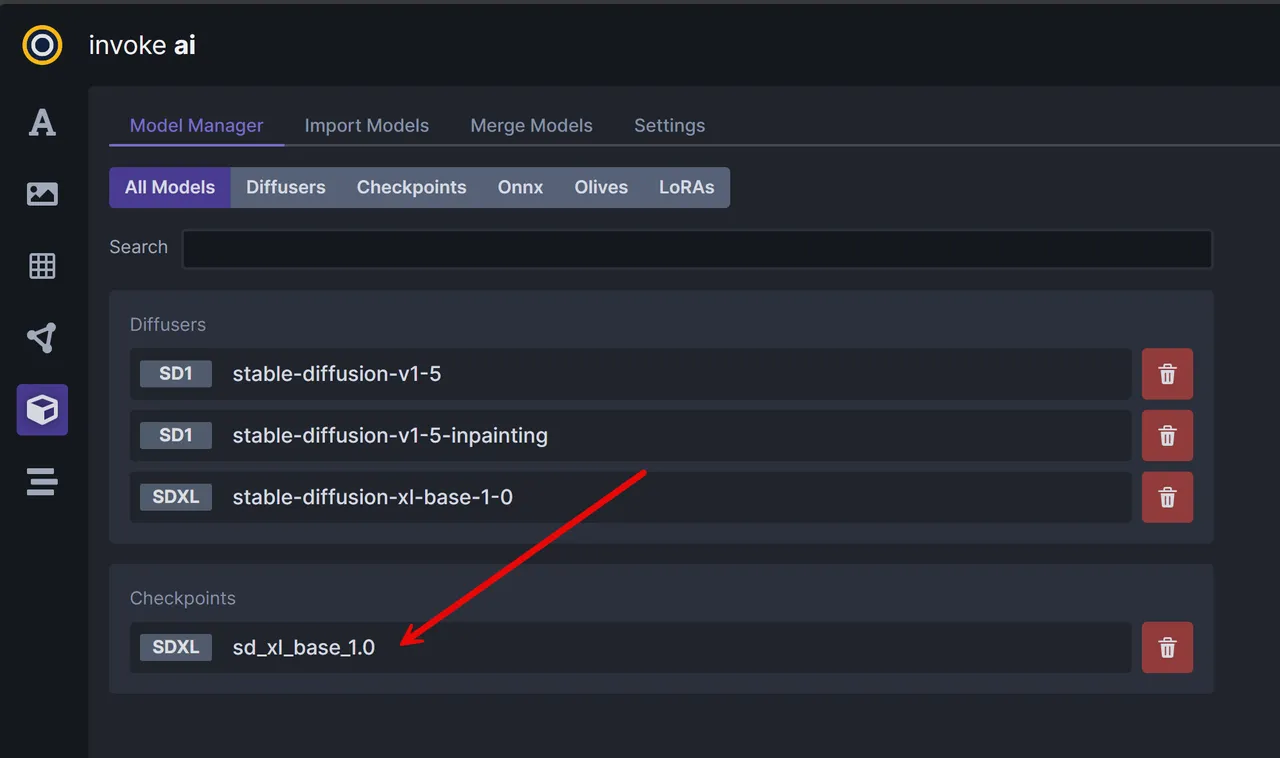Show only Onnx models
1280x758 pixels.
[520, 187]
